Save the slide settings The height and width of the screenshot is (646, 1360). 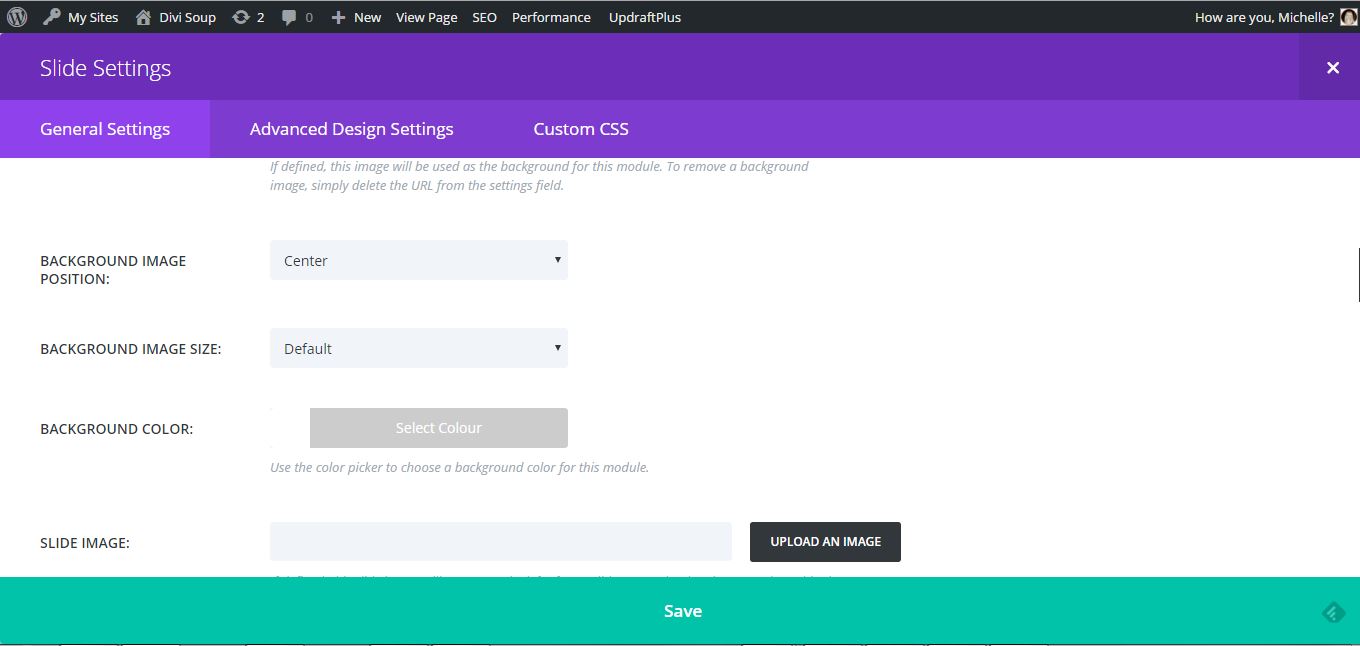(x=680, y=611)
